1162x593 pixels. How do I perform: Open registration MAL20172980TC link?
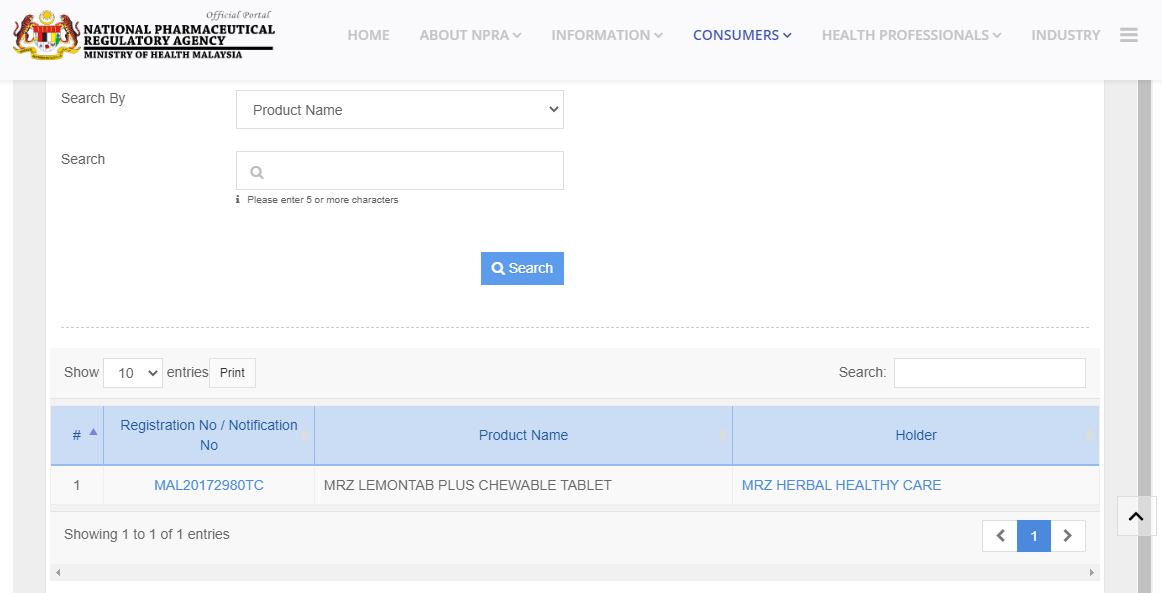[209, 486]
